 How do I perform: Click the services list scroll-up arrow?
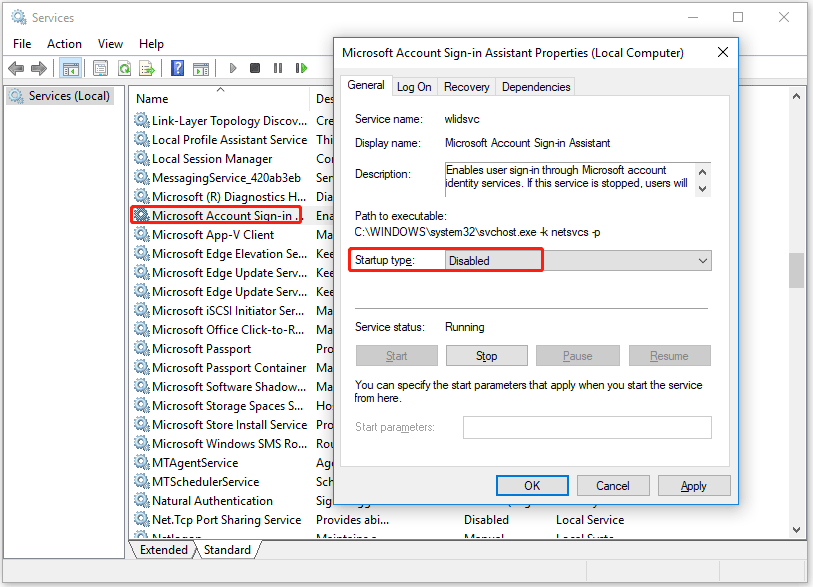[796, 96]
